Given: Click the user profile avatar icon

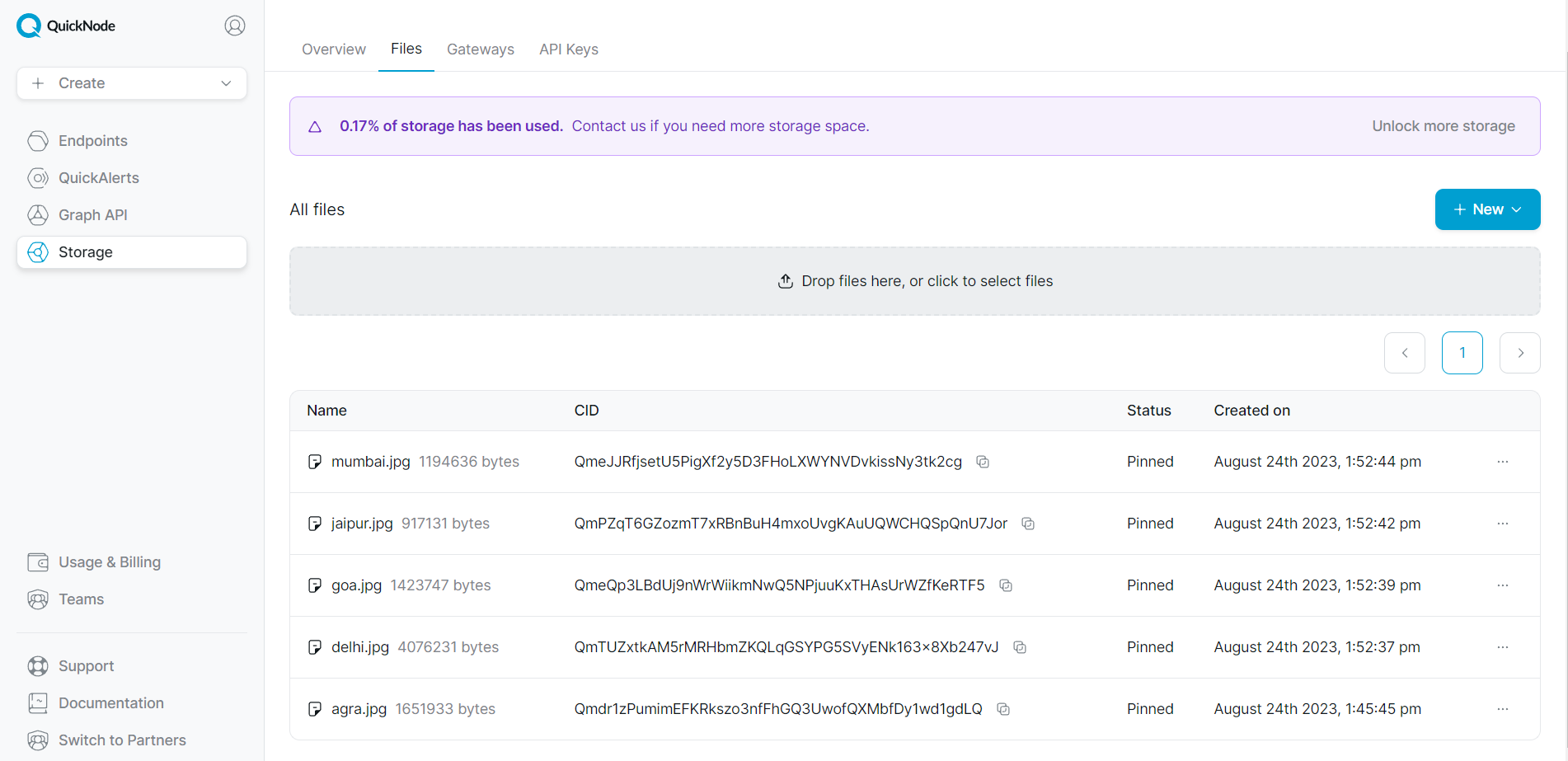Looking at the screenshot, I should pyautogui.click(x=235, y=26).
